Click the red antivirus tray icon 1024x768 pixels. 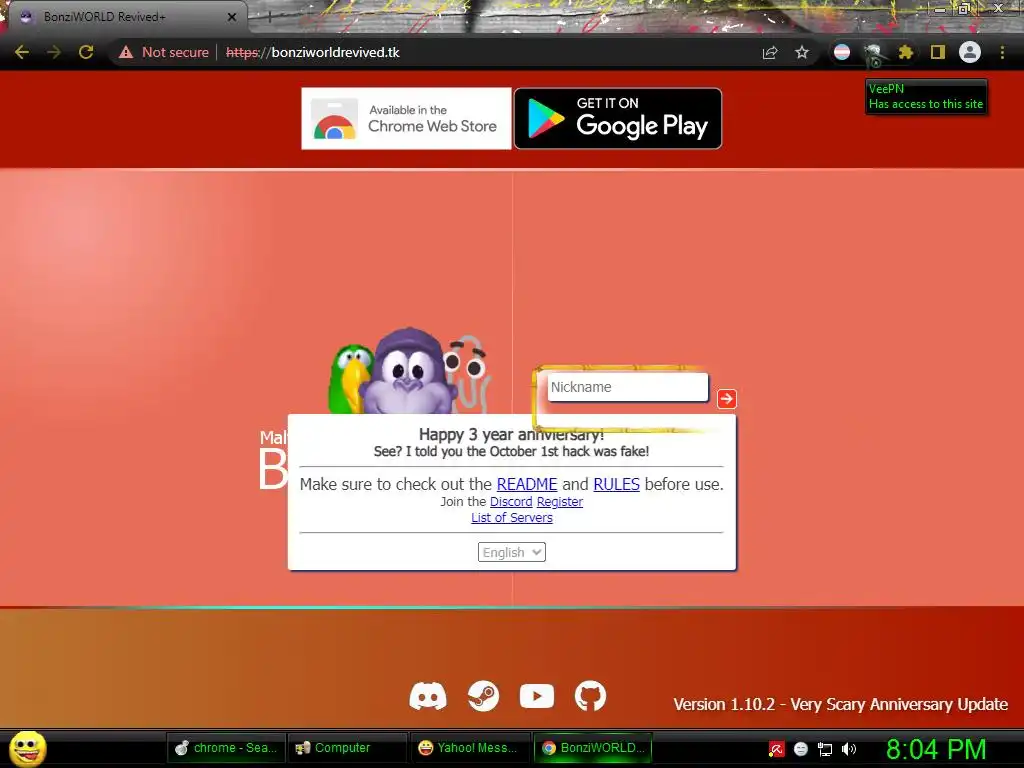[776, 749]
